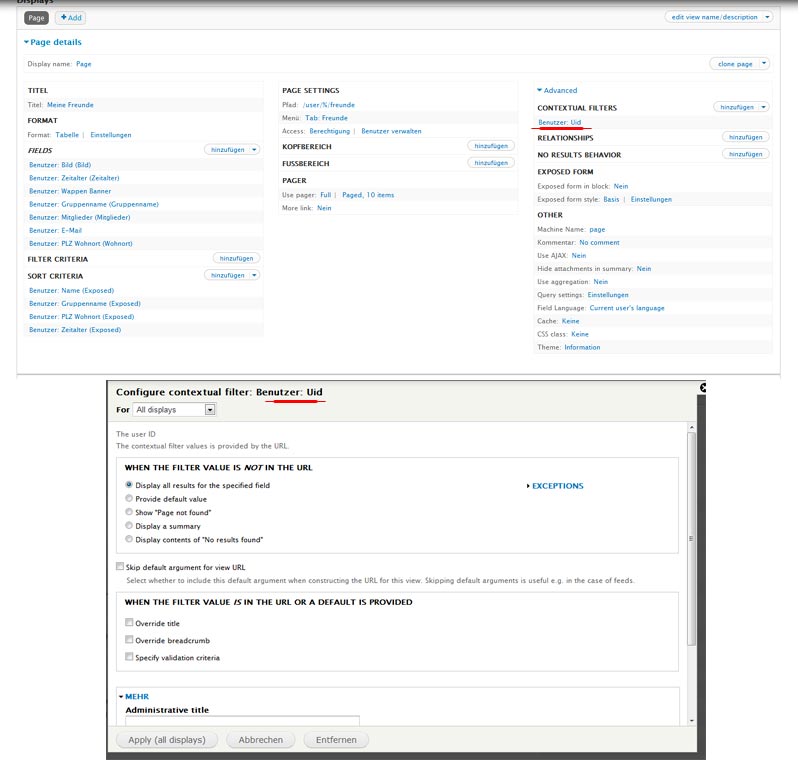This screenshot has width=800, height=762.
Task: Open the For displays combo box
Action: (175, 409)
